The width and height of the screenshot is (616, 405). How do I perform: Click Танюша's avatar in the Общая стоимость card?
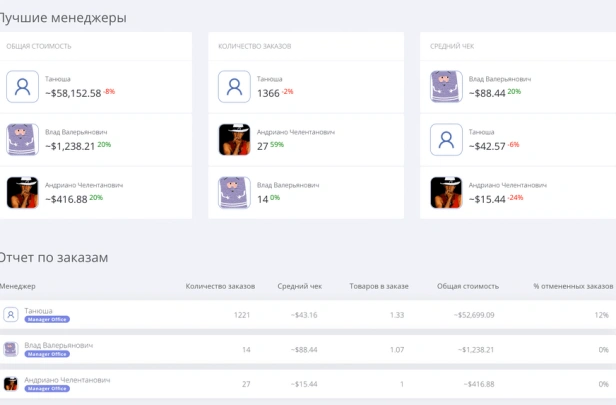tap(22, 86)
